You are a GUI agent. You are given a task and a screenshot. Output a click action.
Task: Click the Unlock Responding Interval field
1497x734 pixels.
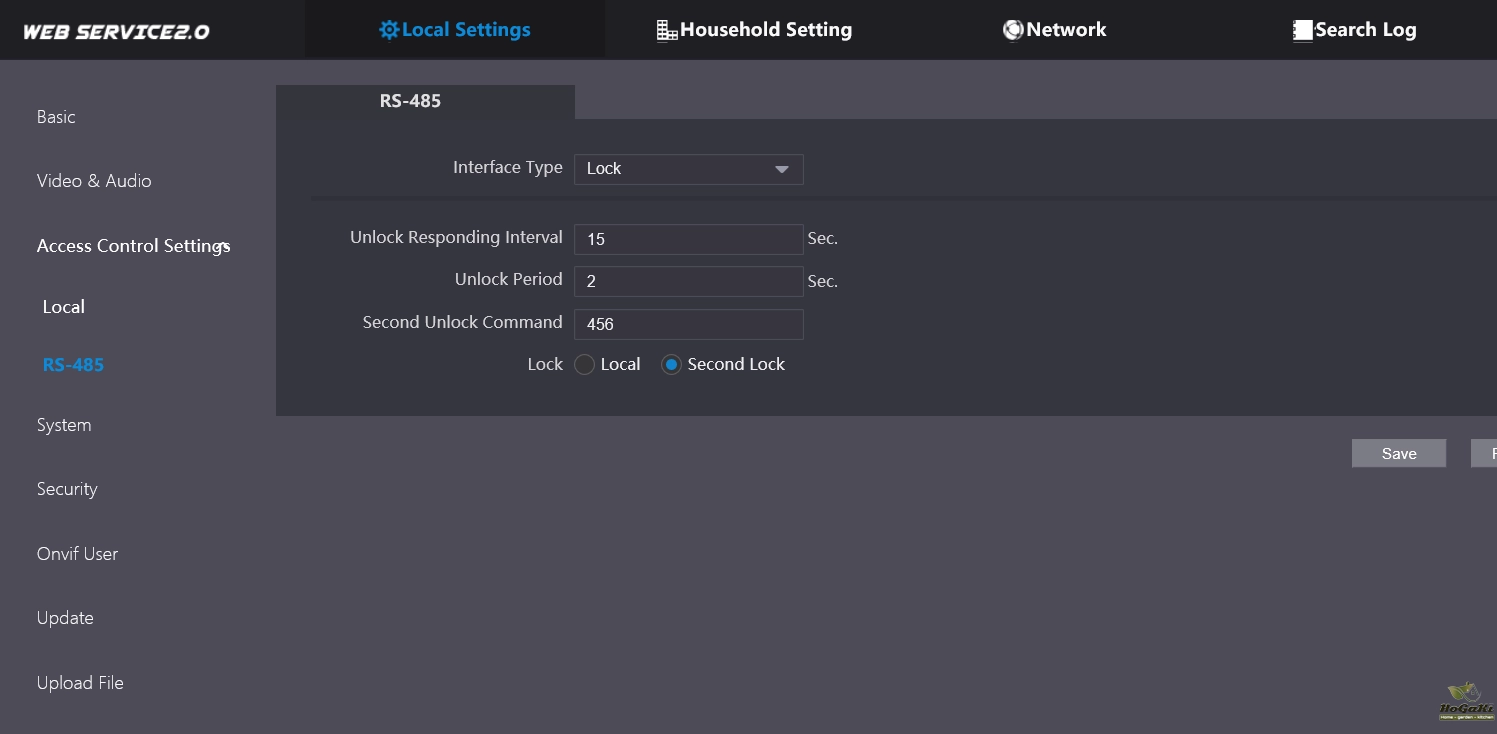click(688, 239)
